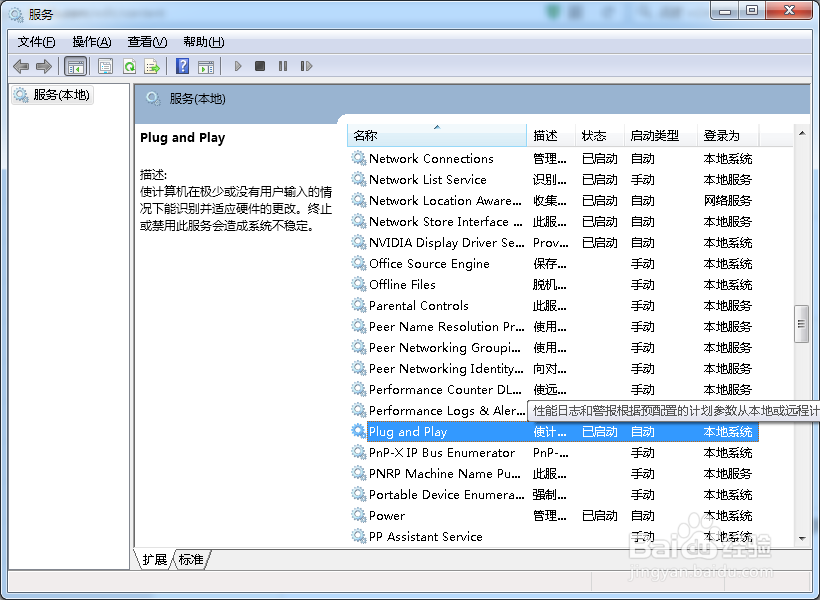Screen dimensions: 820x600
Task: Click the Plug and Play heading in details pane
Action: (x=183, y=138)
